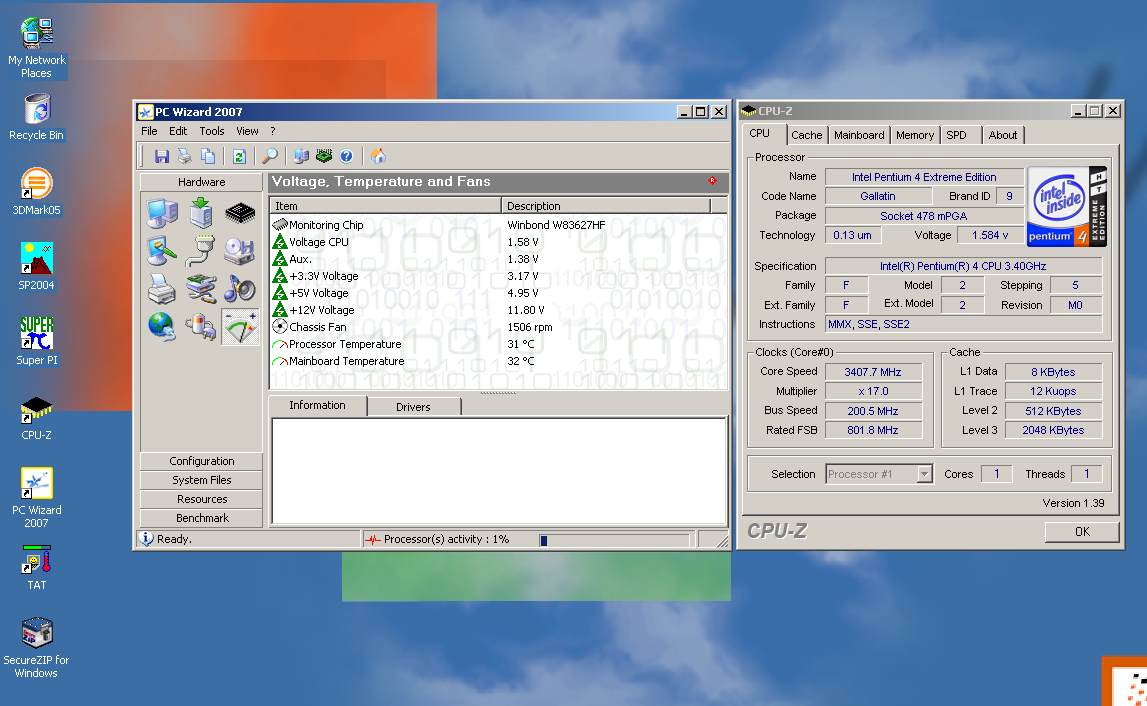Expand the Benchmark section in sidebar
The height and width of the screenshot is (706, 1147).
pyautogui.click(x=201, y=518)
